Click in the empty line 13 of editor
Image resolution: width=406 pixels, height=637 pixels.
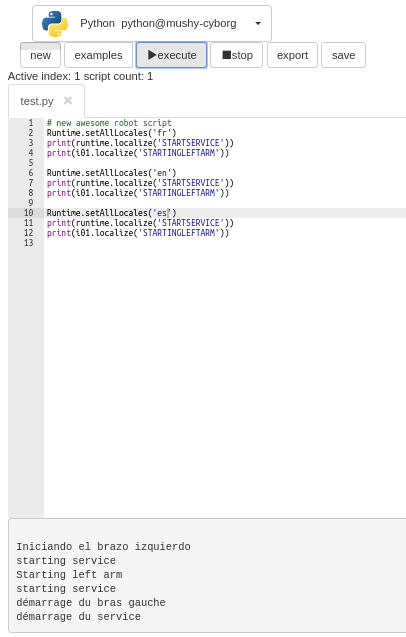tap(224, 243)
